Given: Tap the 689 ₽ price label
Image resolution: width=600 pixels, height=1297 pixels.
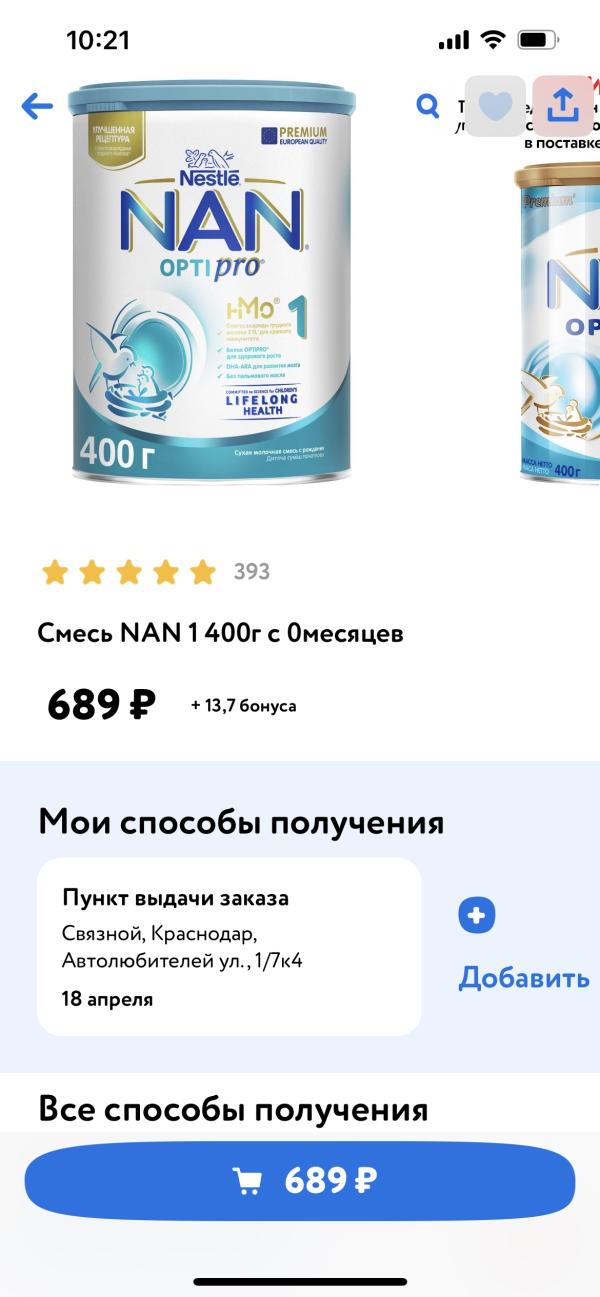Looking at the screenshot, I should point(101,706).
